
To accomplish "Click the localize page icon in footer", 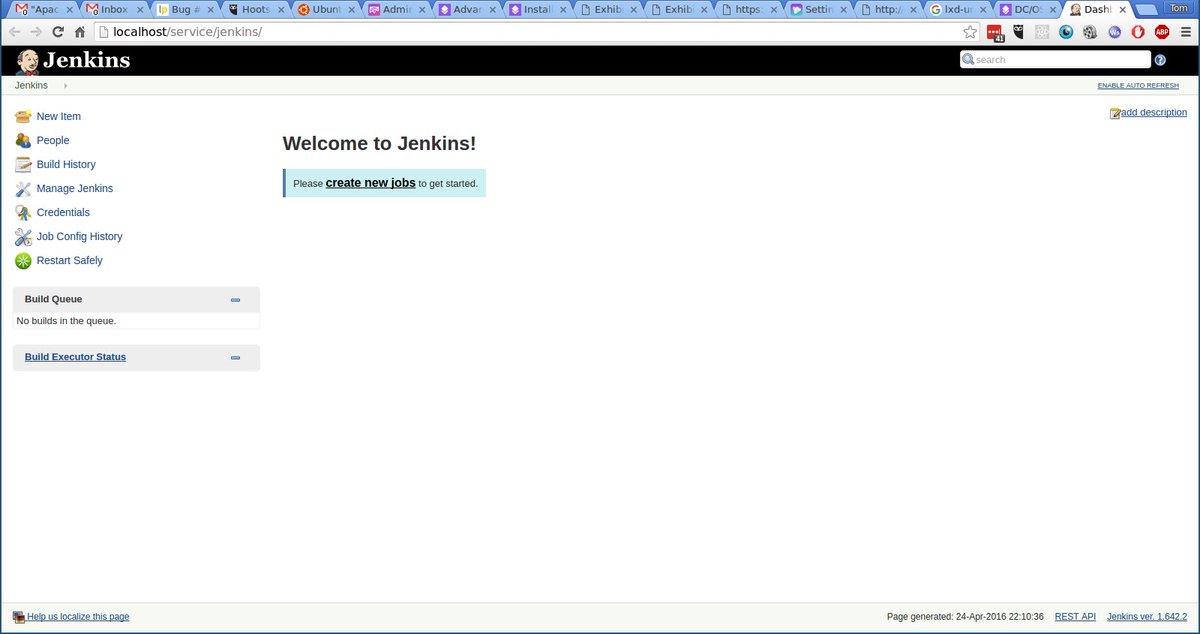I will click(x=19, y=617).
